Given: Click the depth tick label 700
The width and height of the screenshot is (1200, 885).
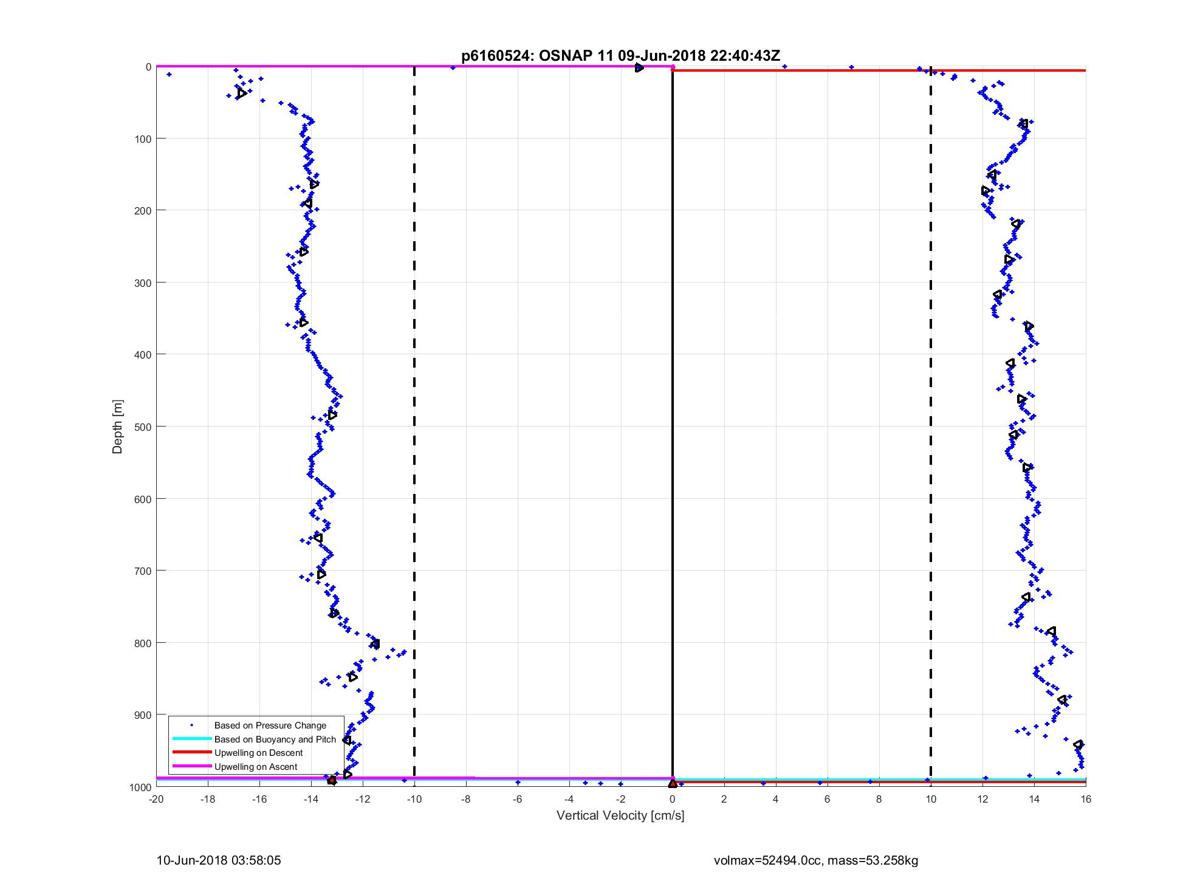Looking at the screenshot, I should (x=141, y=571).
